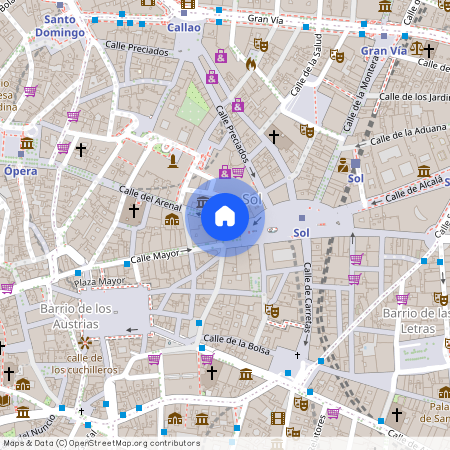Click the bus stop square beside Calle Mayor label

pyautogui.click(x=127, y=264)
